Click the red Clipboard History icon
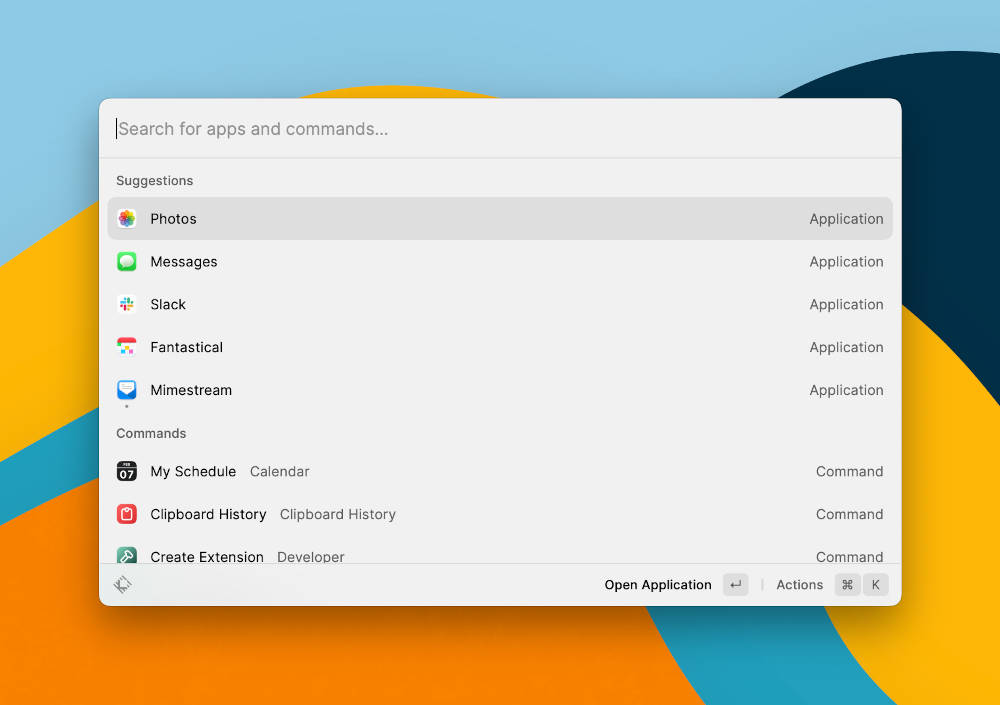The image size is (1000, 705). point(127,514)
